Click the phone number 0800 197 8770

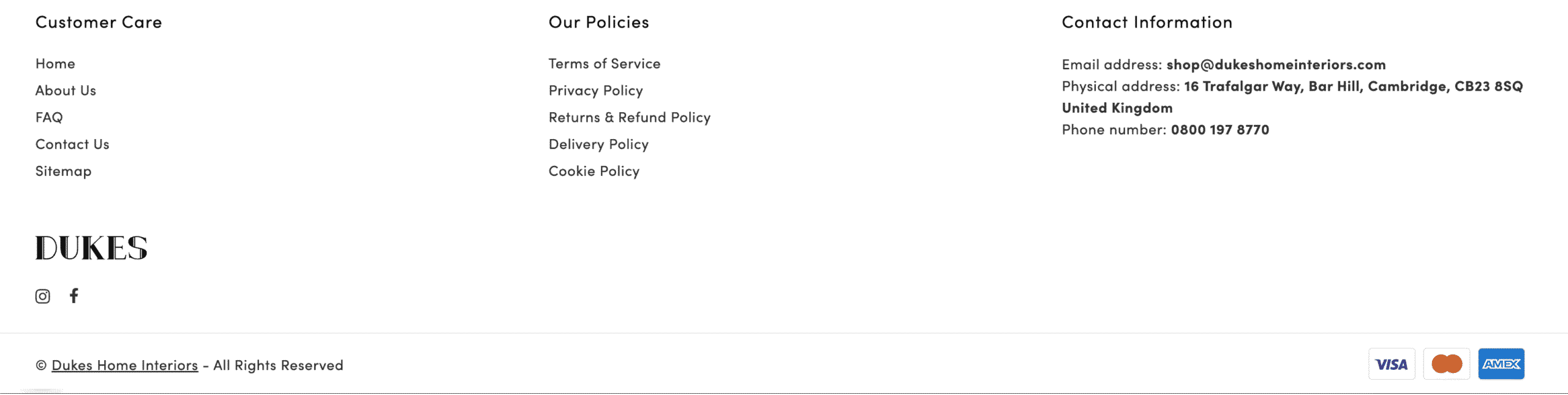coord(1220,130)
